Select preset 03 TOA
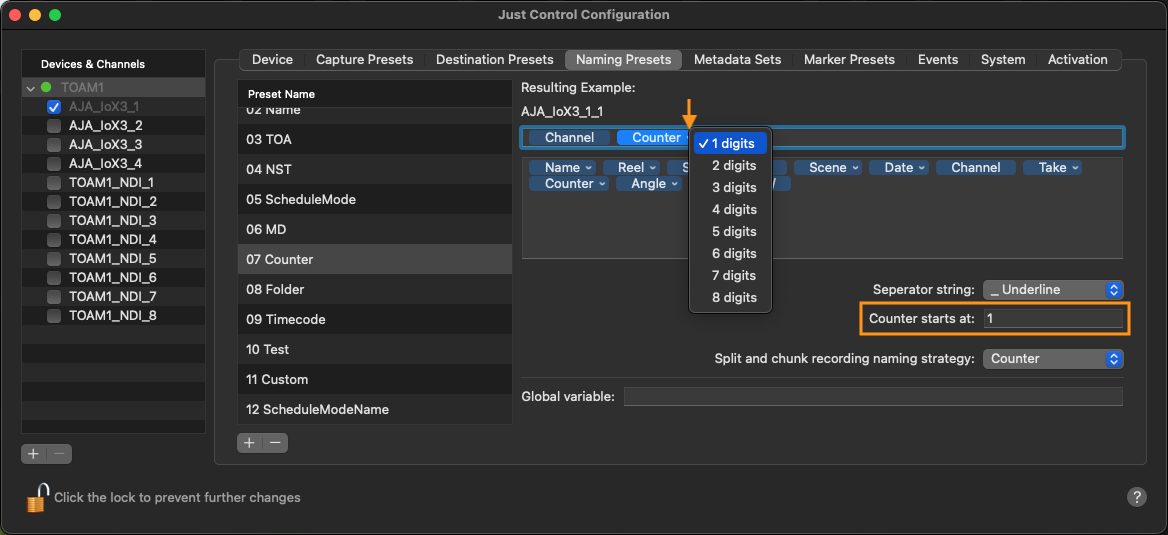Viewport: 1168px width, 535px height. pyautogui.click(x=375, y=139)
